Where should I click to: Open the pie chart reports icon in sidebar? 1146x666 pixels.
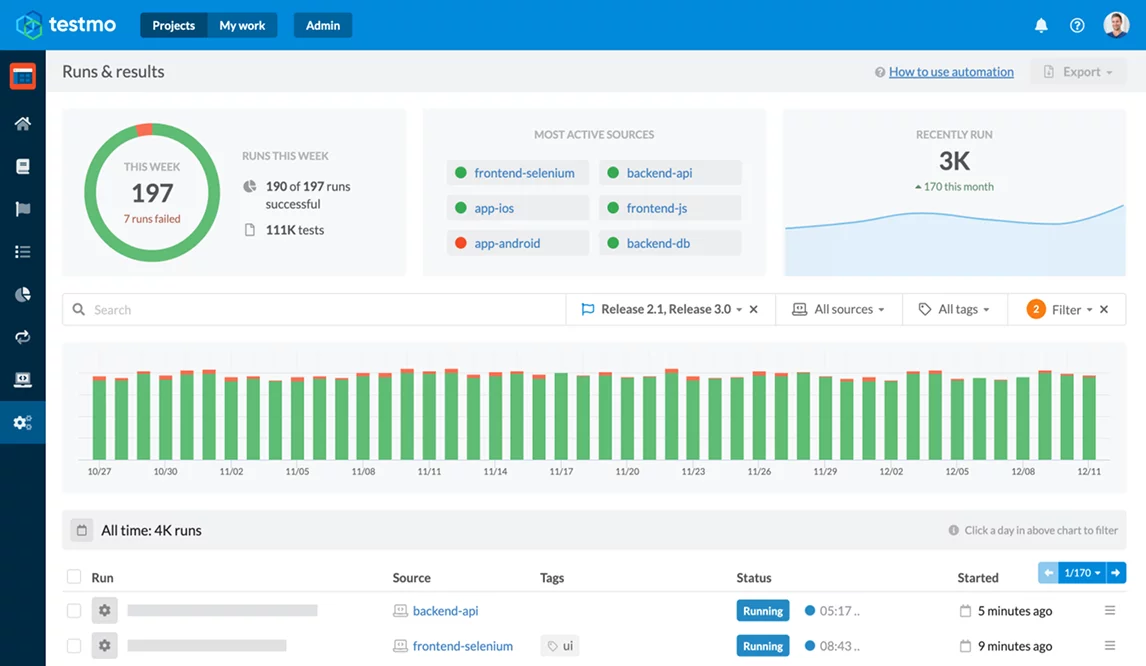point(22,294)
